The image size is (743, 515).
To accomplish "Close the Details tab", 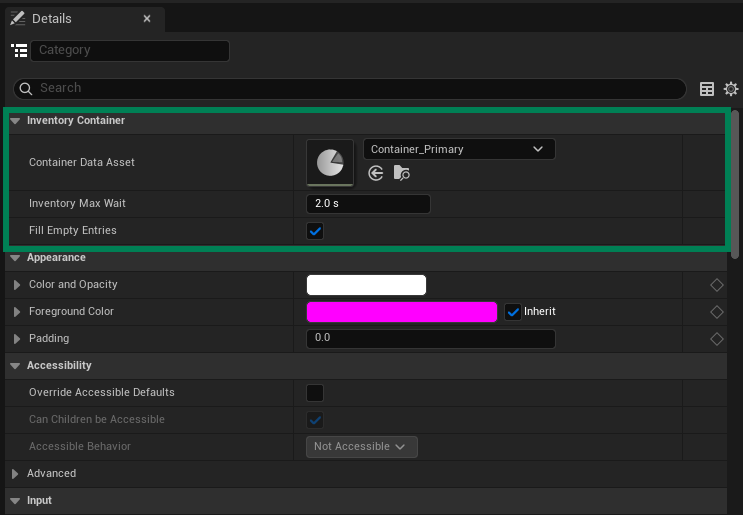I will (147, 18).
